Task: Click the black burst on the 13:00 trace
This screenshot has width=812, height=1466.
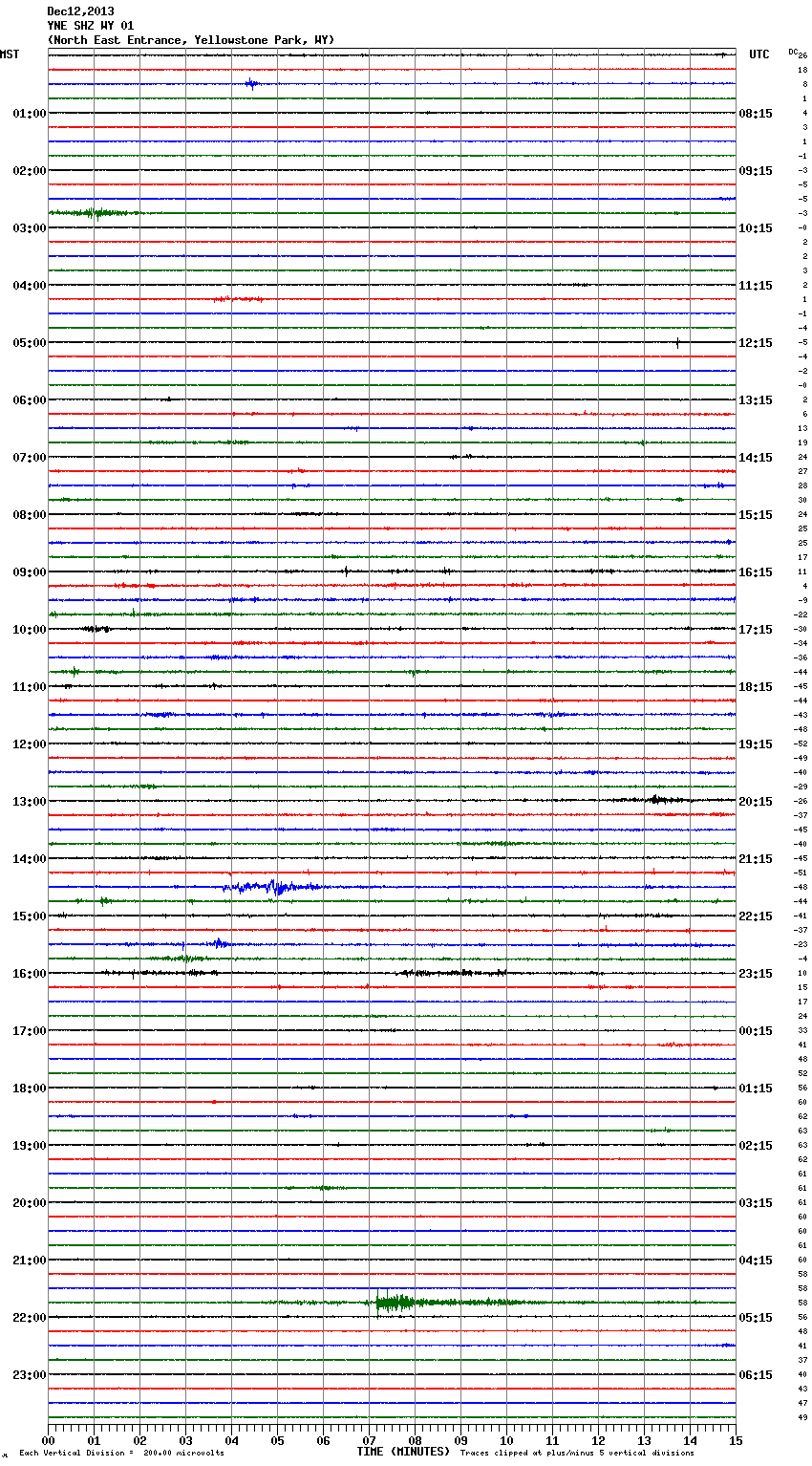Action: [x=655, y=800]
